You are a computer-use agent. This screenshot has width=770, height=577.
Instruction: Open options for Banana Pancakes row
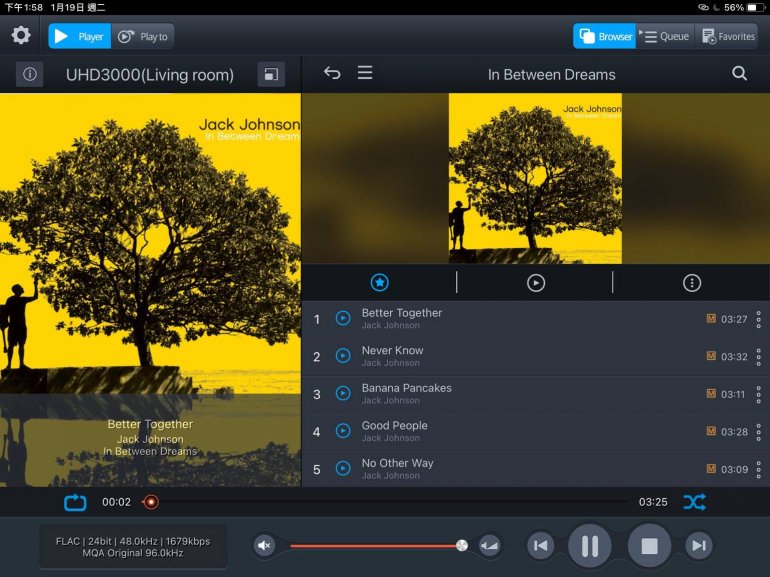coord(759,394)
